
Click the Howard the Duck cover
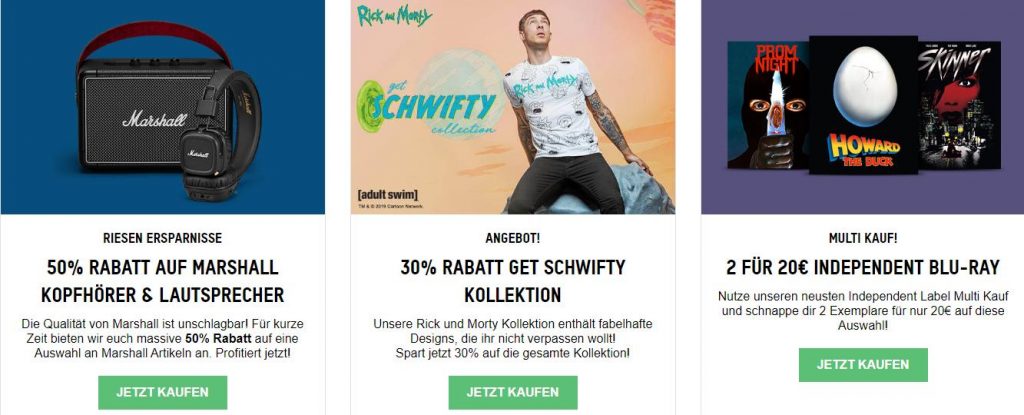[x=863, y=105]
